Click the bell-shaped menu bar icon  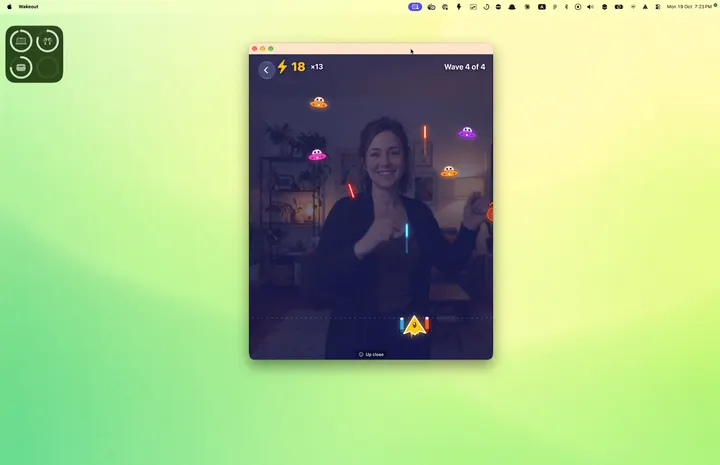click(x=512, y=6)
